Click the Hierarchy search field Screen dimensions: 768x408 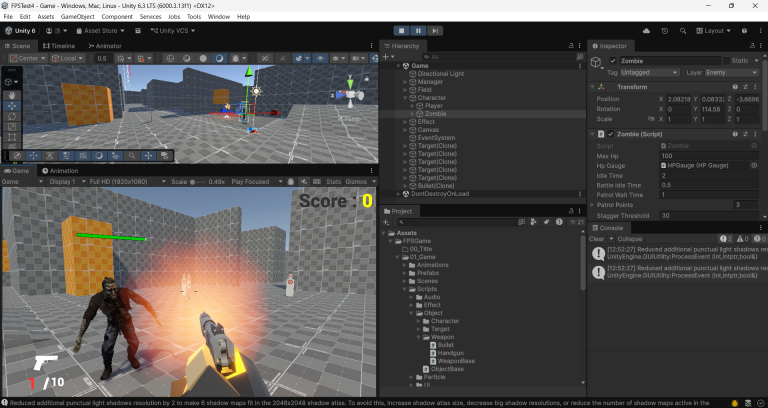[500, 57]
